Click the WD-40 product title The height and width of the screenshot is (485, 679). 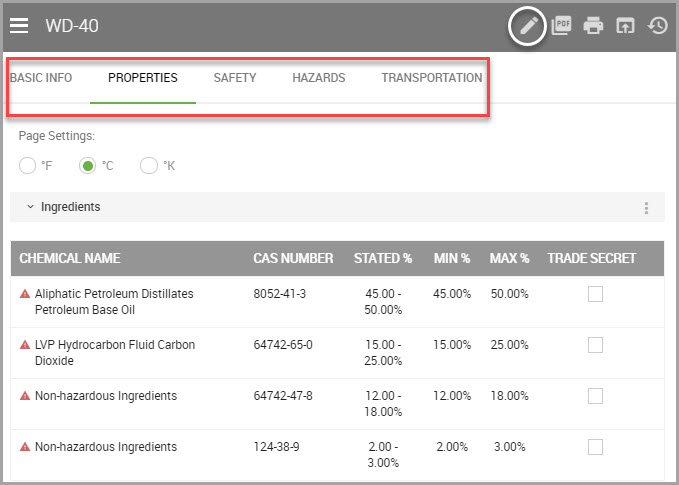pos(72,26)
